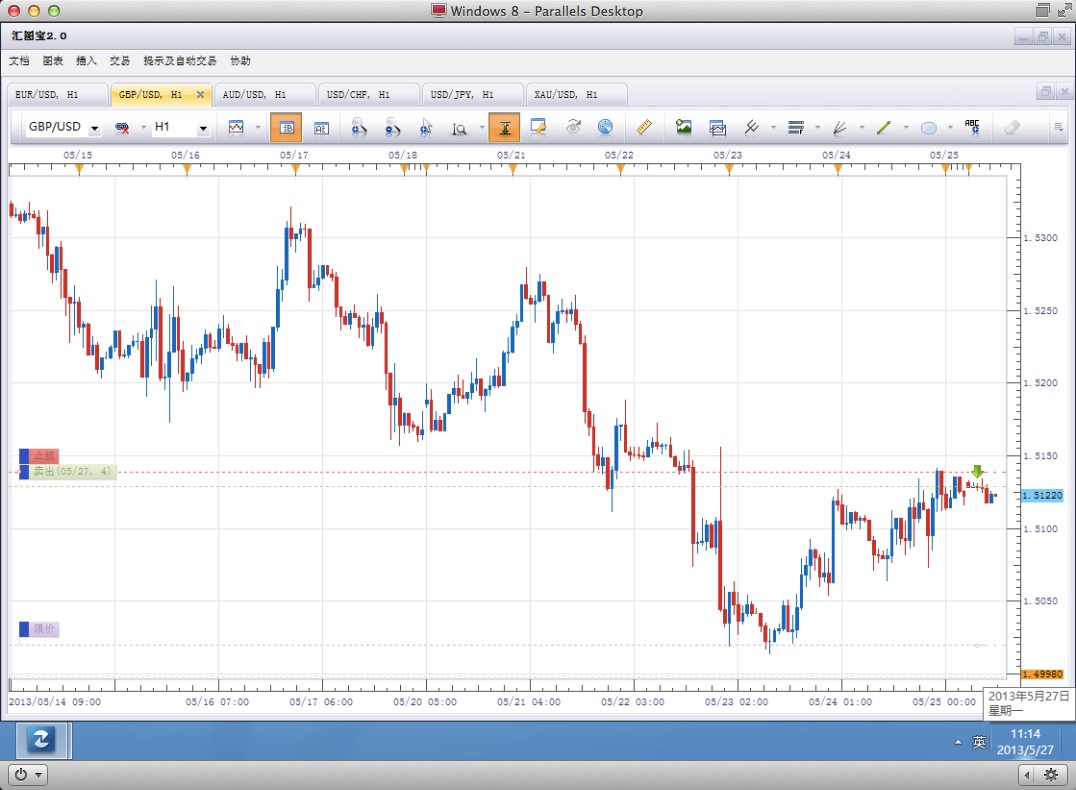The height and width of the screenshot is (790, 1076).
Task: Select the zoom out magnifier tool
Action: pos(393,128)
